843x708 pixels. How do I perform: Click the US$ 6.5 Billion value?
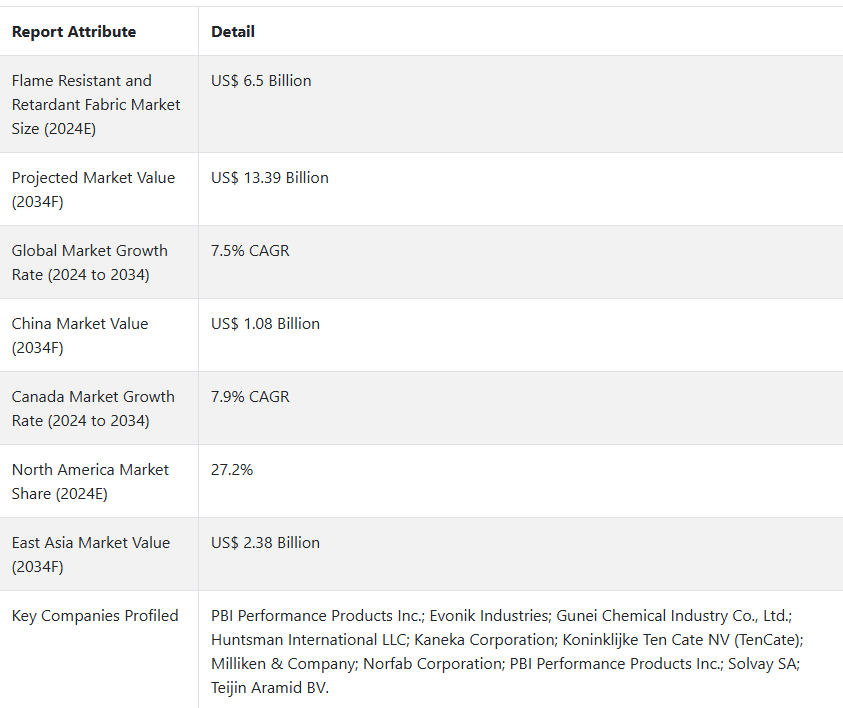(x=261, y=81)
